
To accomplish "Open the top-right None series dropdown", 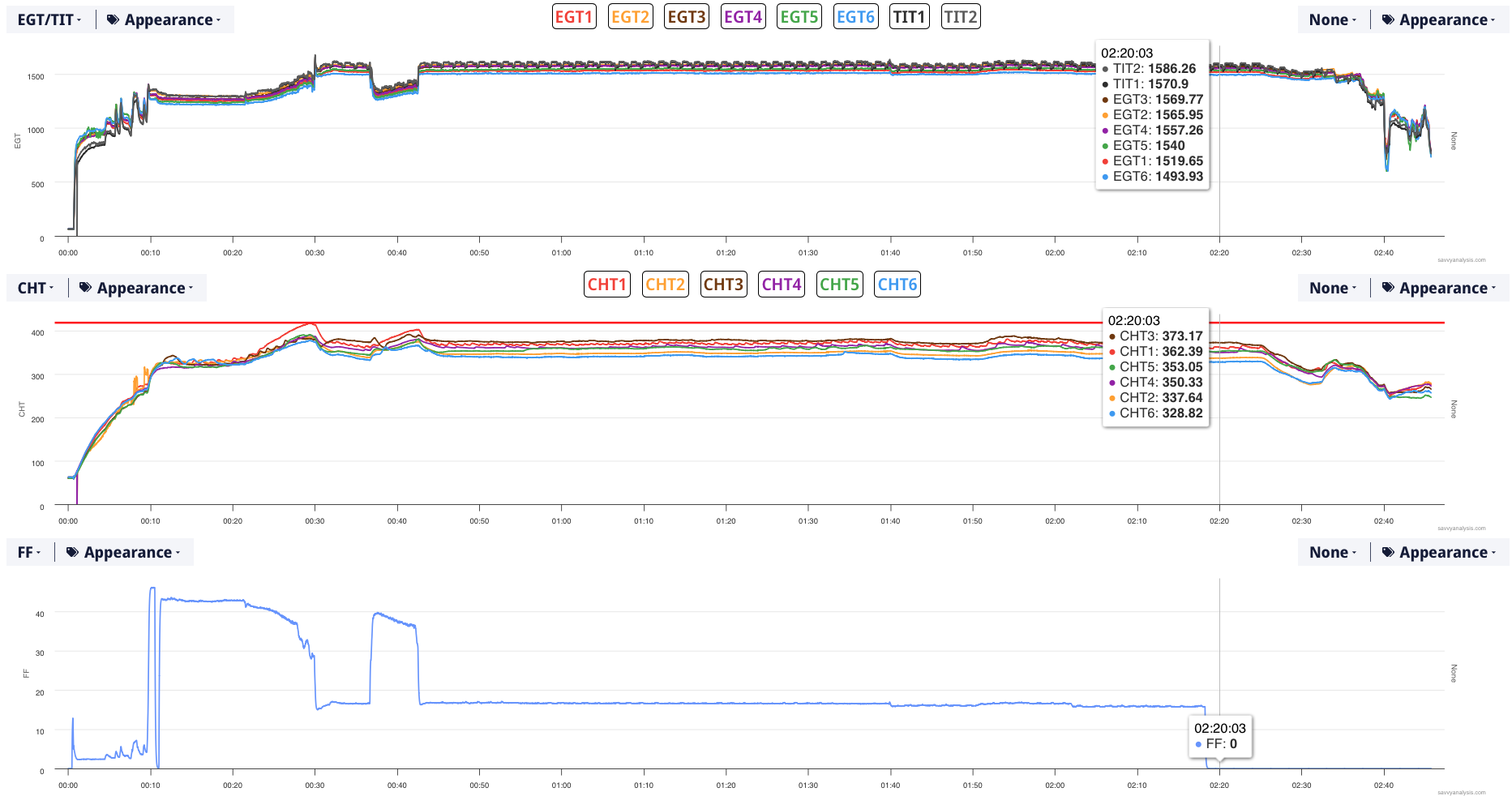I will click(1332, 20).
